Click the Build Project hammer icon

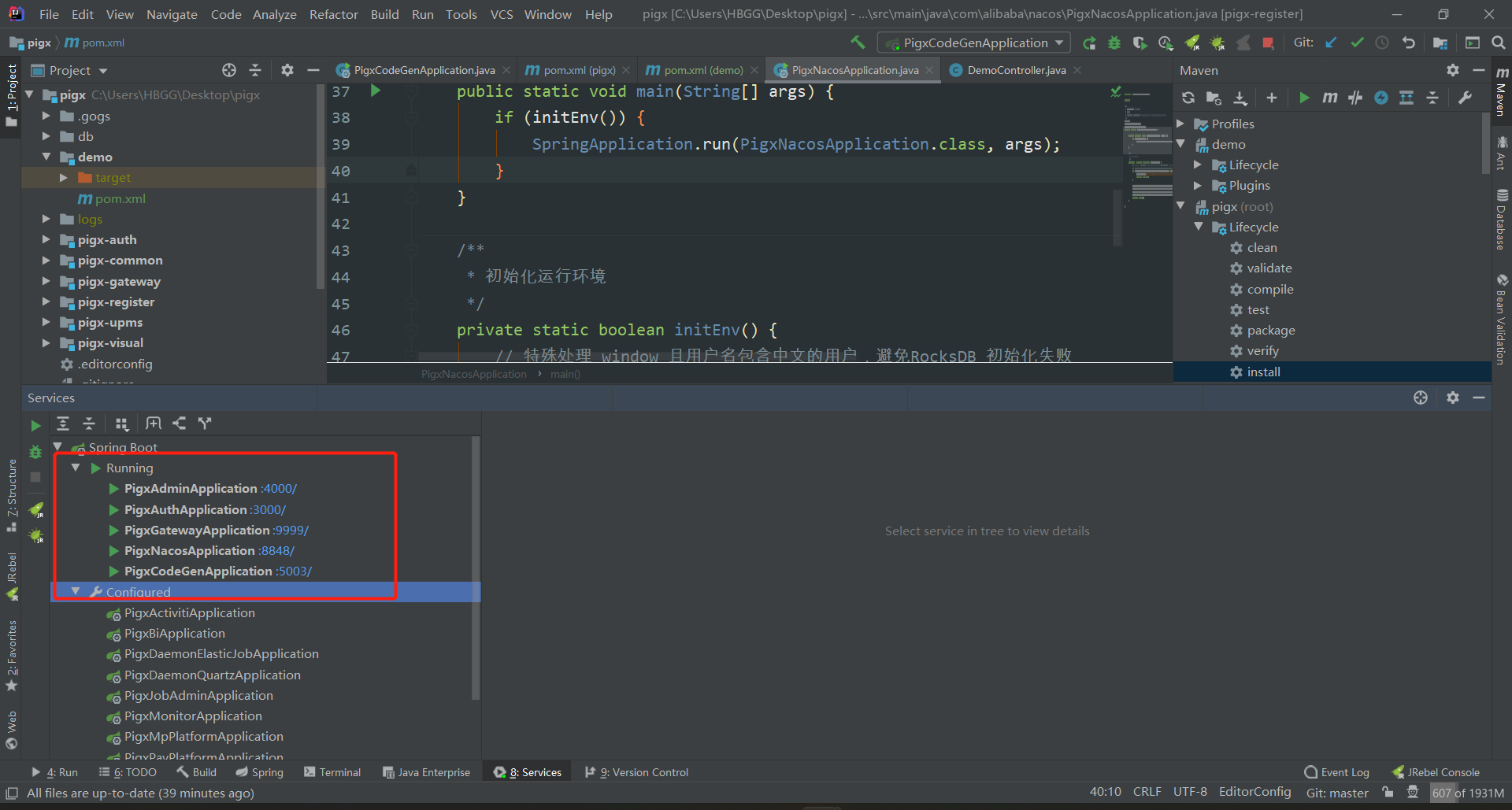coord(857,43)
